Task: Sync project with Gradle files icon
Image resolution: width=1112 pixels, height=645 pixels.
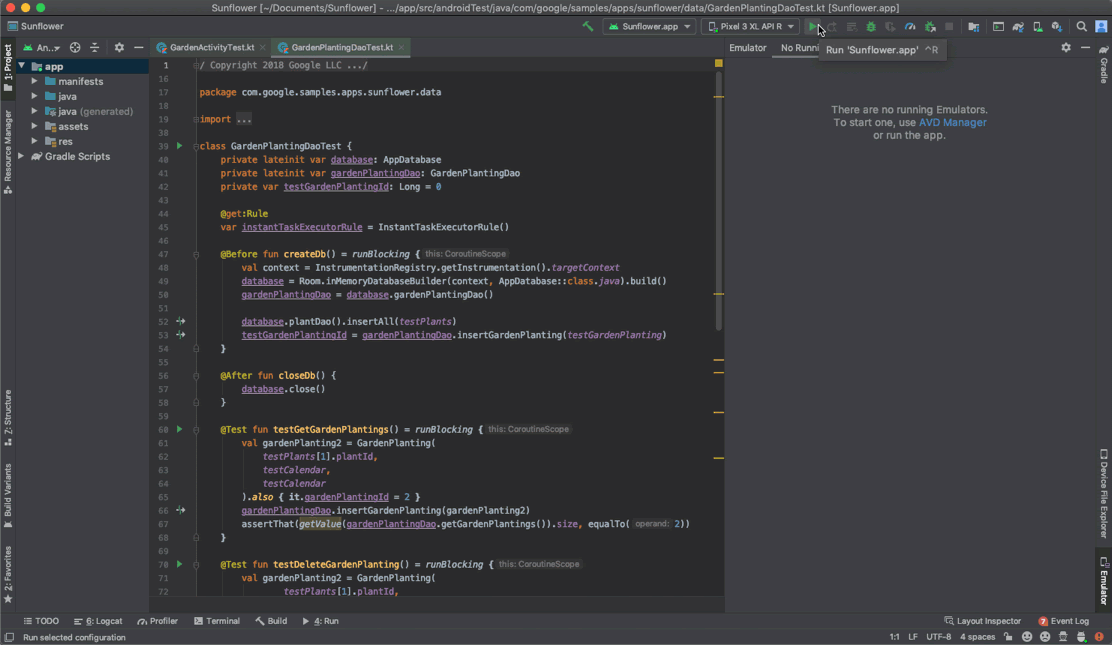Action: (x=1019, y=27)
